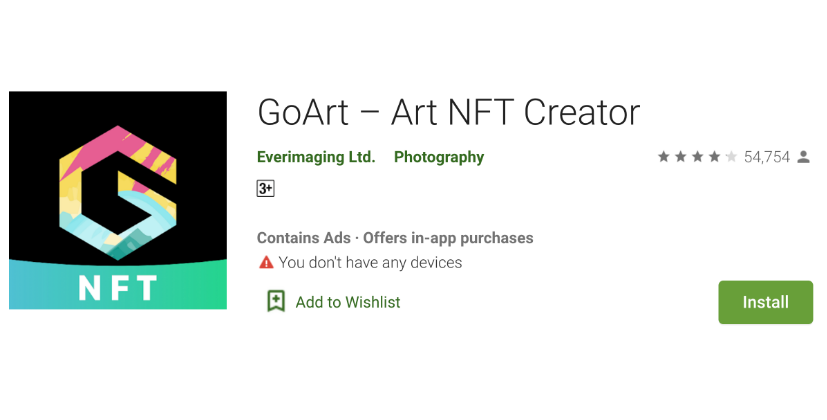Click the GoArt – Art NFT Creator title
The width and height of the screenshot is (827, 420).
click(448, 111)
